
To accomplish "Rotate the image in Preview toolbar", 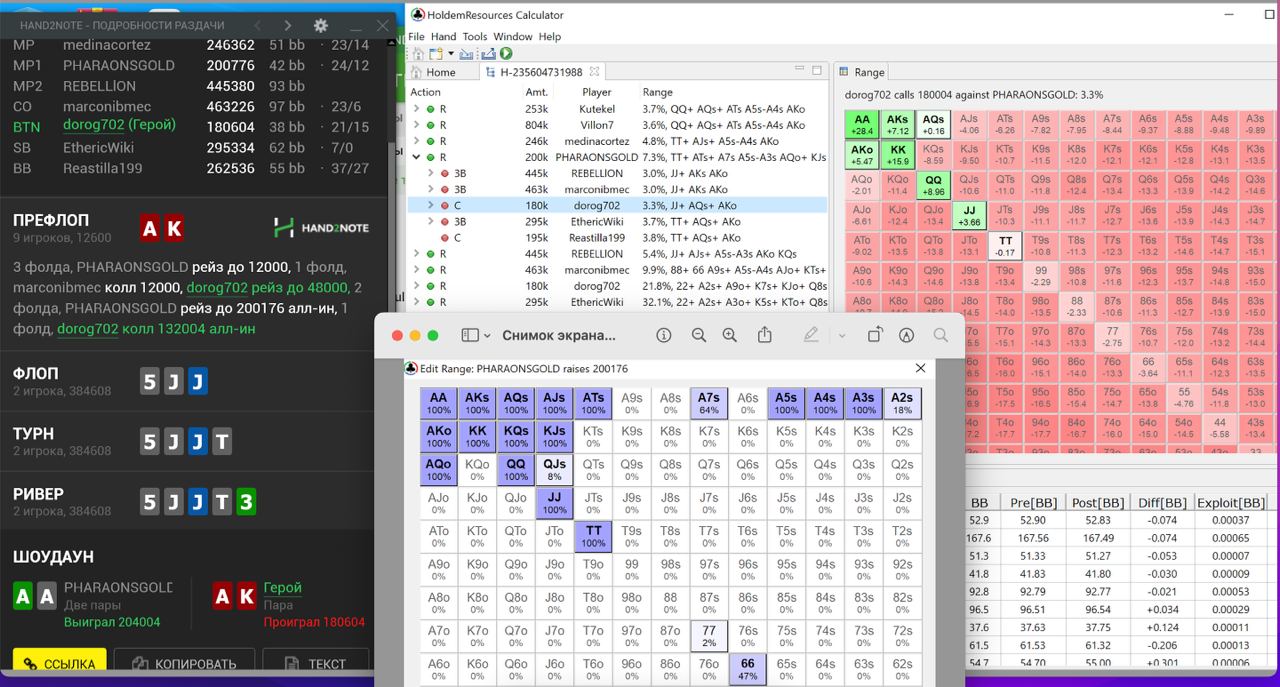I will pyautogui.click(x=875, y=336).
